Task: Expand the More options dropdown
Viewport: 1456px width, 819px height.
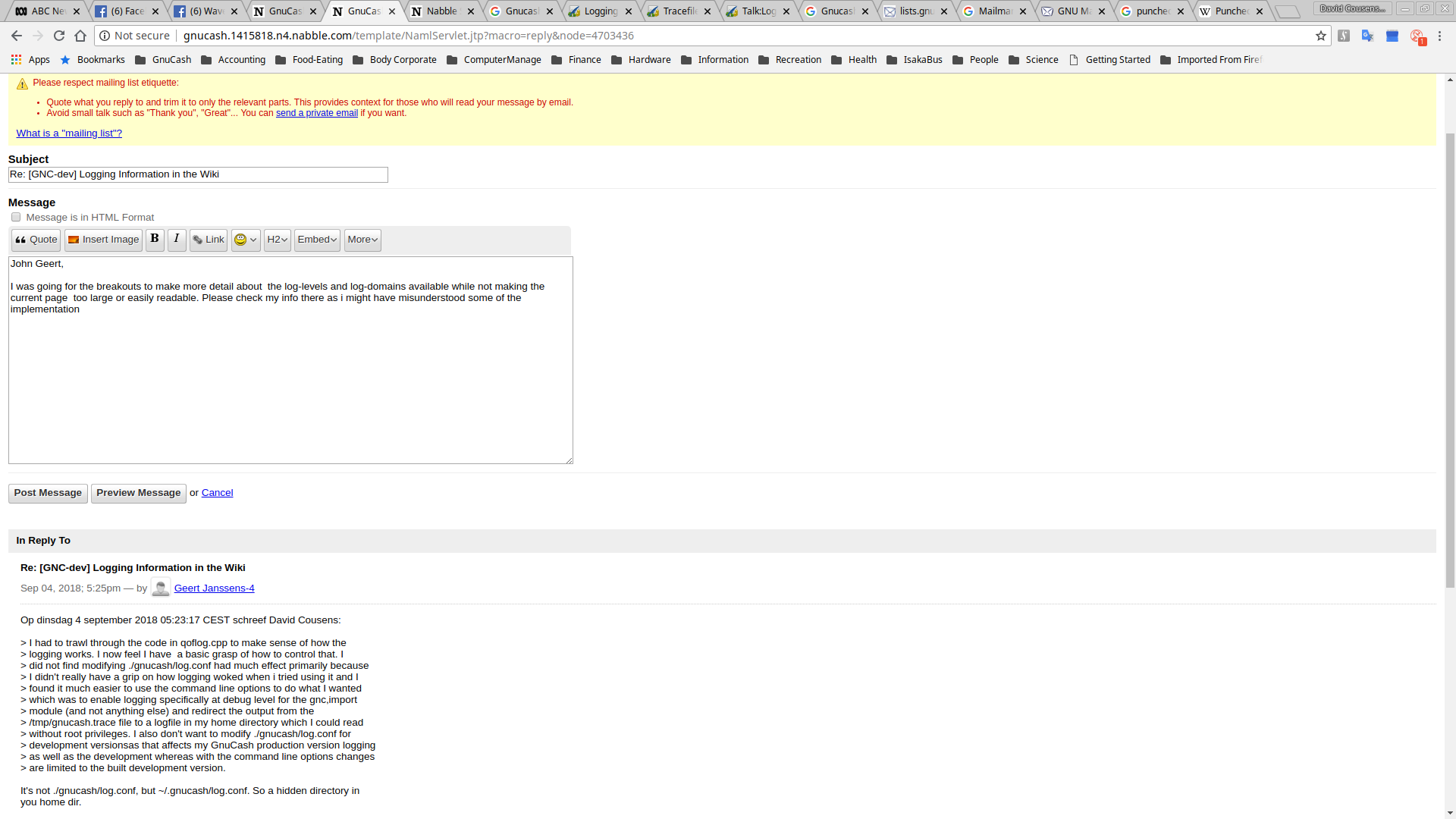Action: pyautogui.click(x=362, y=240)
